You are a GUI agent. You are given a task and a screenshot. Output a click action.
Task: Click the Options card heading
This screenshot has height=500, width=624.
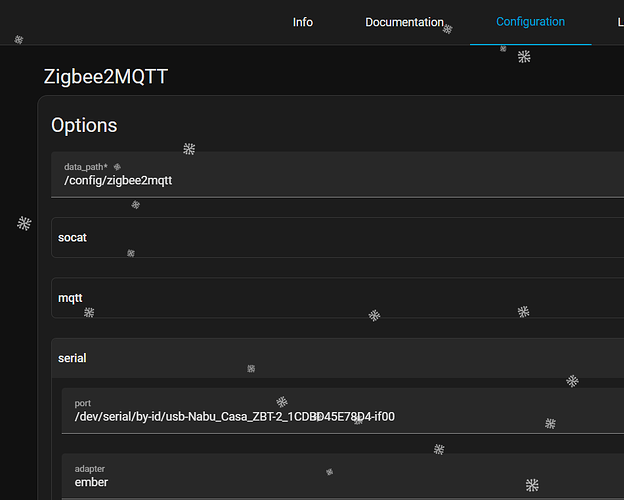84,125
